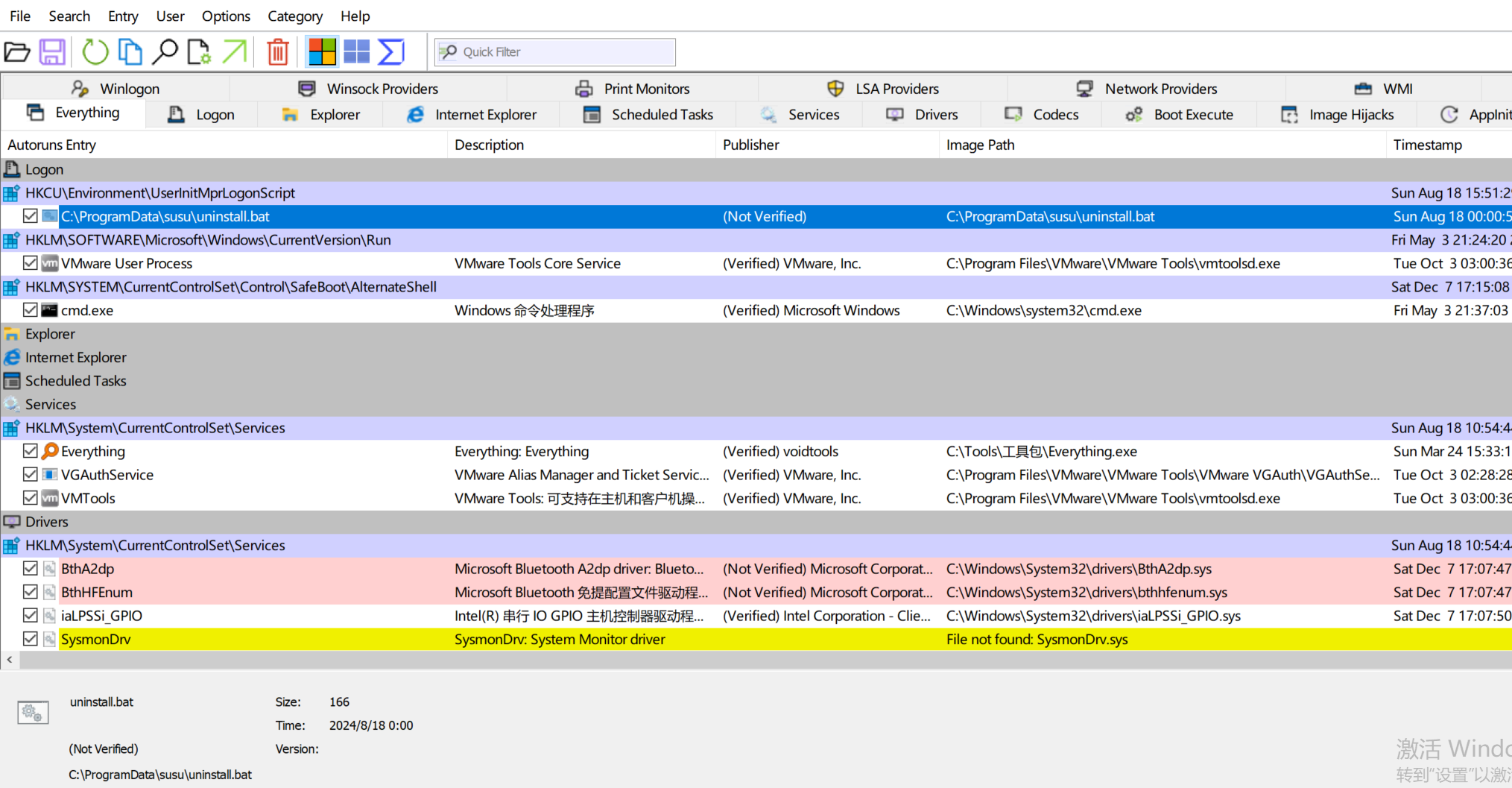Click the VMTools service vm icon
This screenshot has height=788, width=1512.
[50, 498]
